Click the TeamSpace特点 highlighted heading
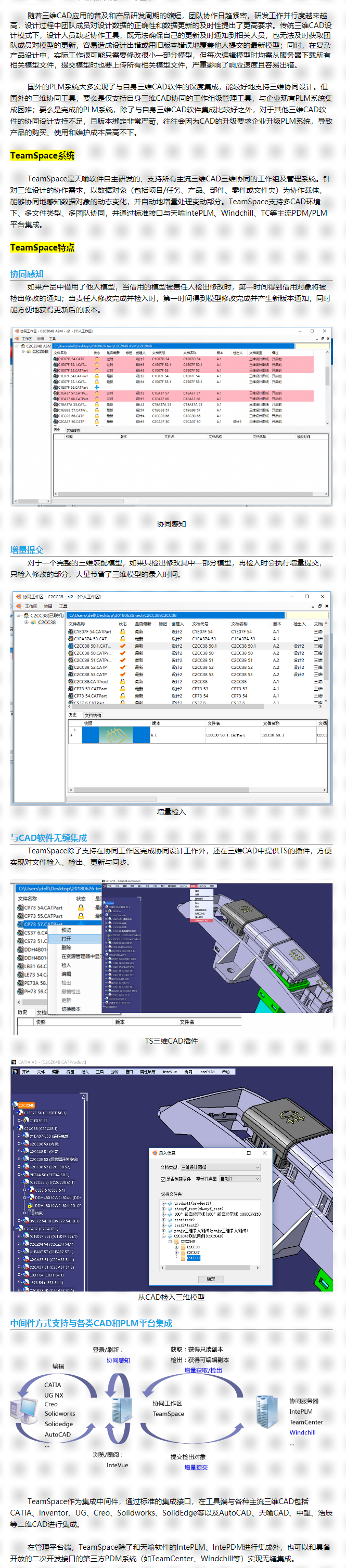This screenshot has width=346, height=1568. pyautogui.click(x=43, y=247)
